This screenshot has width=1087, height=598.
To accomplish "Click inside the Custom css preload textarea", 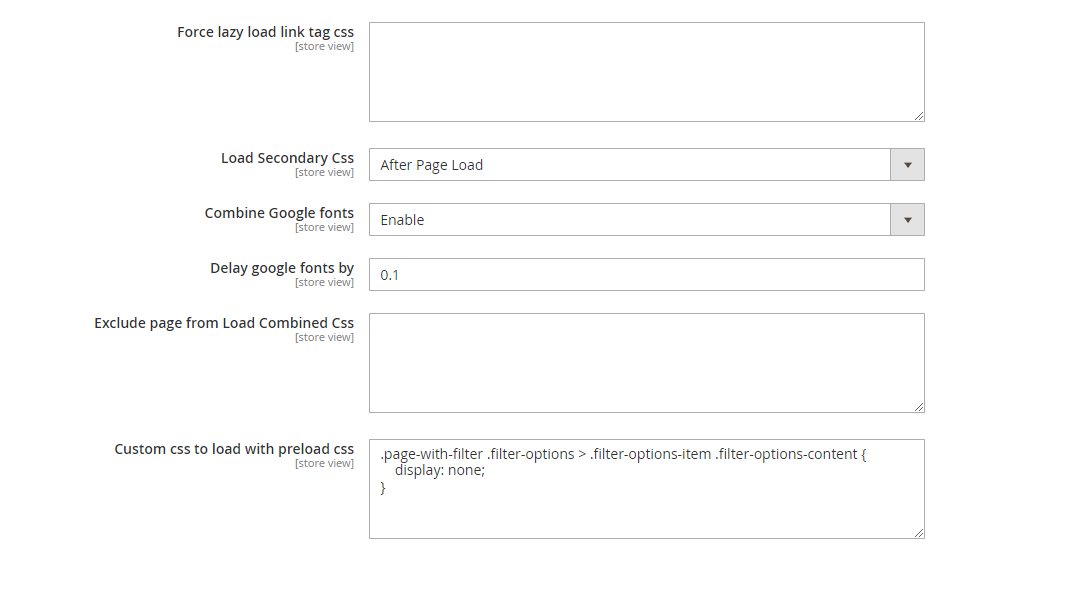I will coord(646,512).
